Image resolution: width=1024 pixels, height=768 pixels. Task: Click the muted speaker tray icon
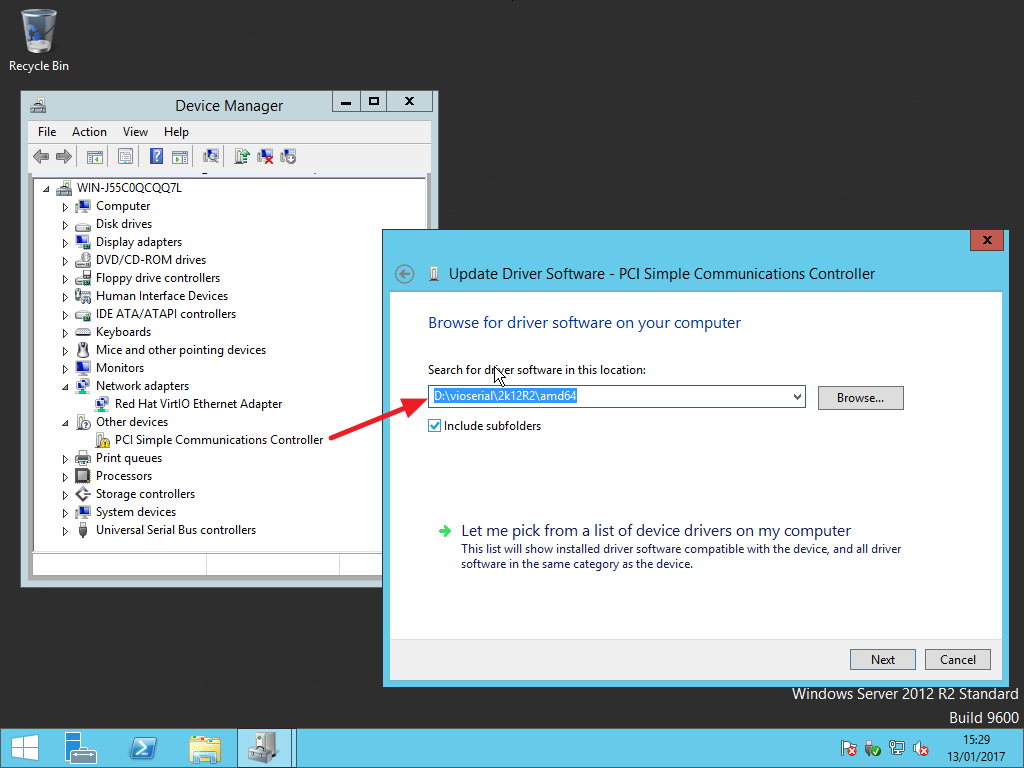point(921,748)
